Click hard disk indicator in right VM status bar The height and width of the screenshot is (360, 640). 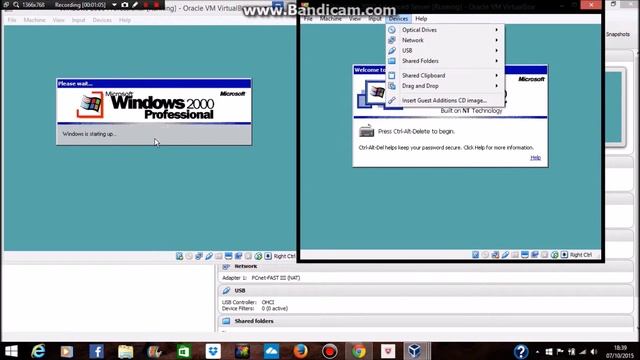[476, 255]
